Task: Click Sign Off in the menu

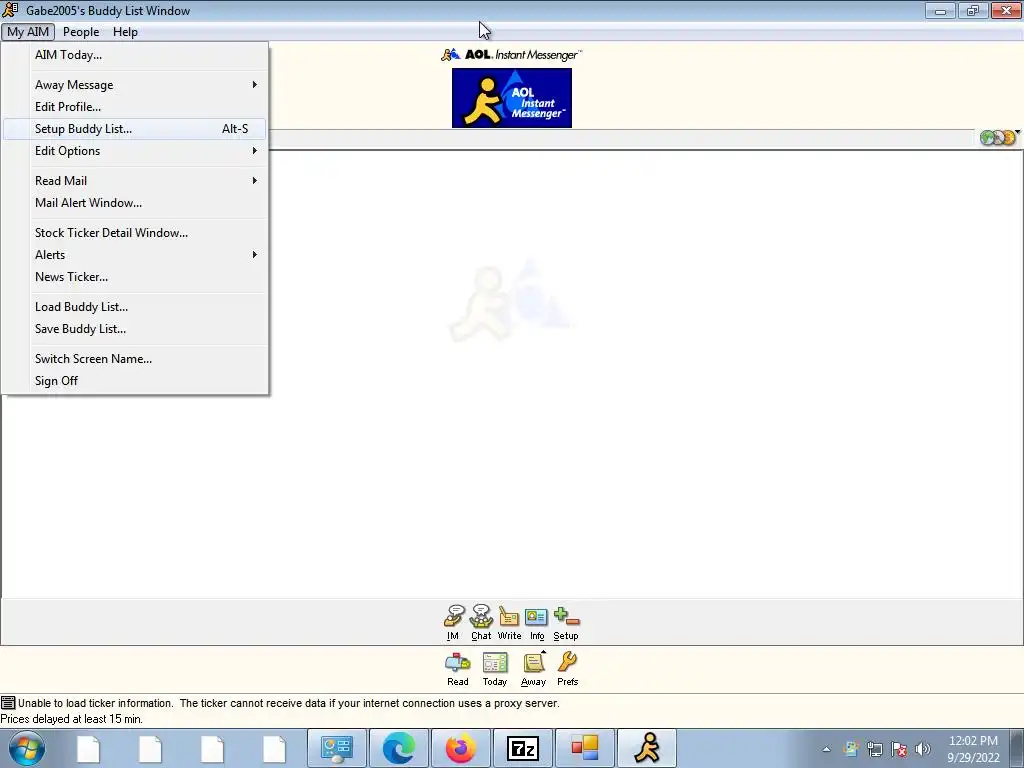Action: [135, 381]
